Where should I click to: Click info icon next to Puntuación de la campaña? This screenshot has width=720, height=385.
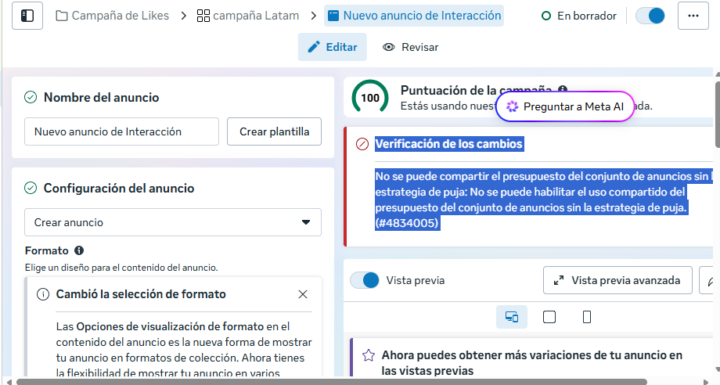point(563,90)
